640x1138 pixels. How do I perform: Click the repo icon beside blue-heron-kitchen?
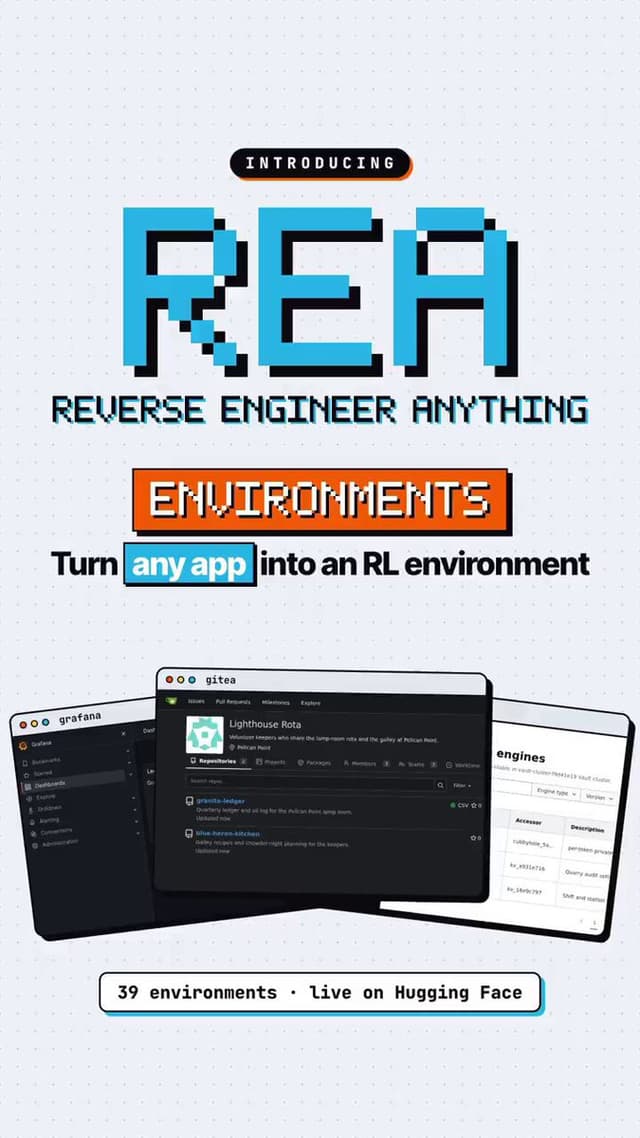click(189, 834)
